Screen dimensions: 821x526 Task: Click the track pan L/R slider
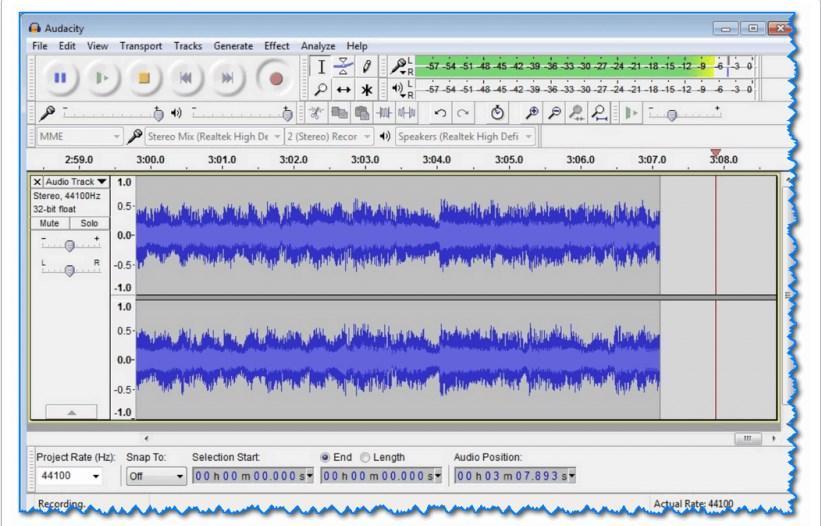click(70, 270)
